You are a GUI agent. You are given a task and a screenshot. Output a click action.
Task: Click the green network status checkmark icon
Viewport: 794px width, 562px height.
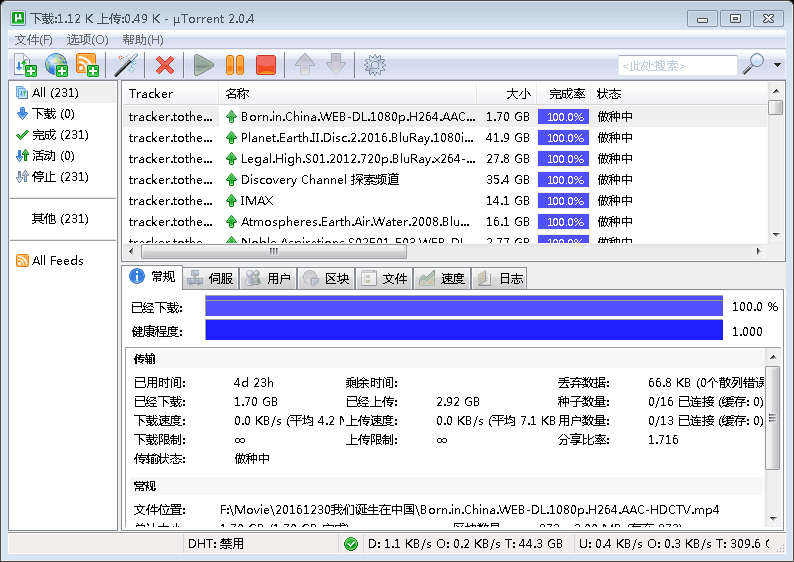click(350, 544)
